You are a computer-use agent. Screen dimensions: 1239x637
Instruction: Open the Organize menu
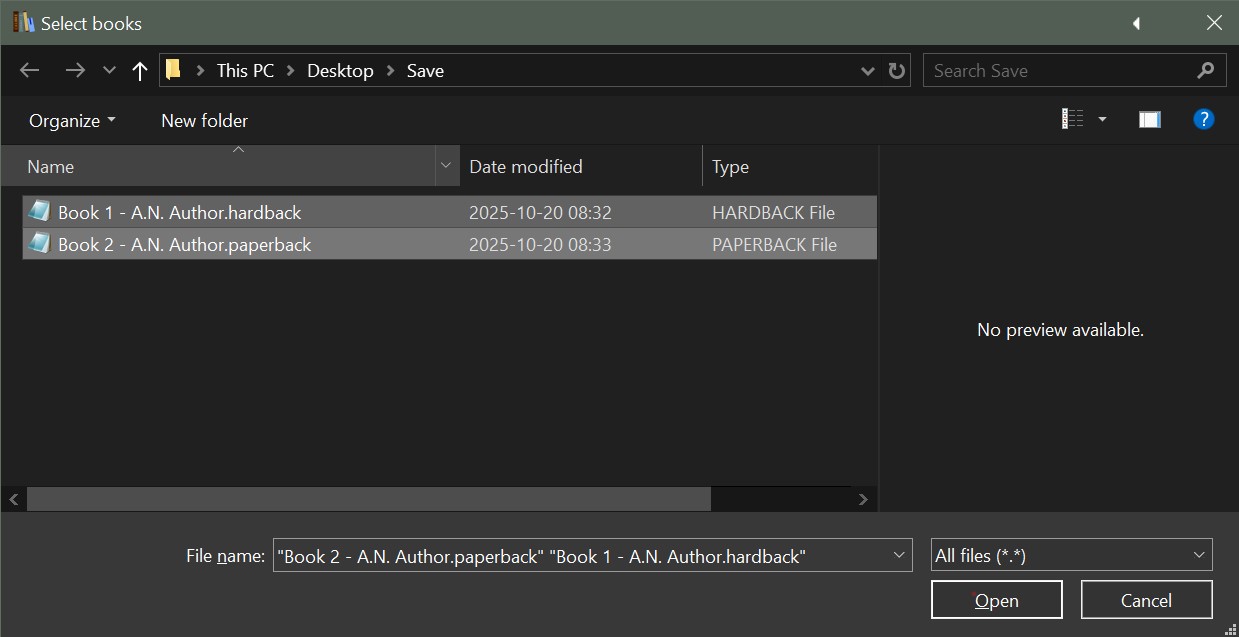[72, 120]
